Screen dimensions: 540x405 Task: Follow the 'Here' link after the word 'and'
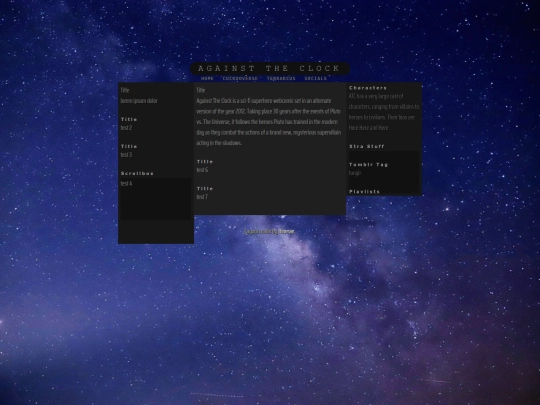coord(383,128)
